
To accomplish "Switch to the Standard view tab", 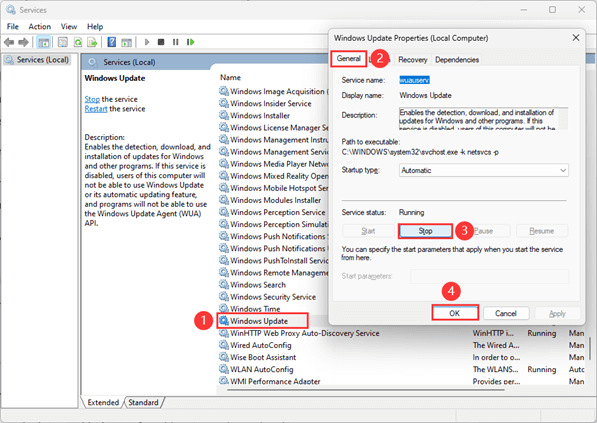I will pyautogui.click(x=144, y=402).
